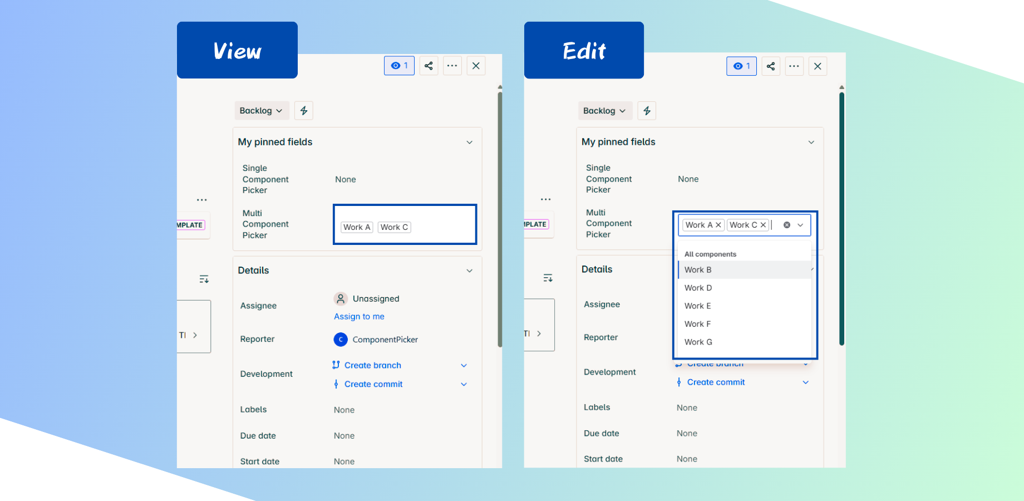Collapse My pinned fields in View panel
Screen dimensions: 1024x501
pos(469,142)
